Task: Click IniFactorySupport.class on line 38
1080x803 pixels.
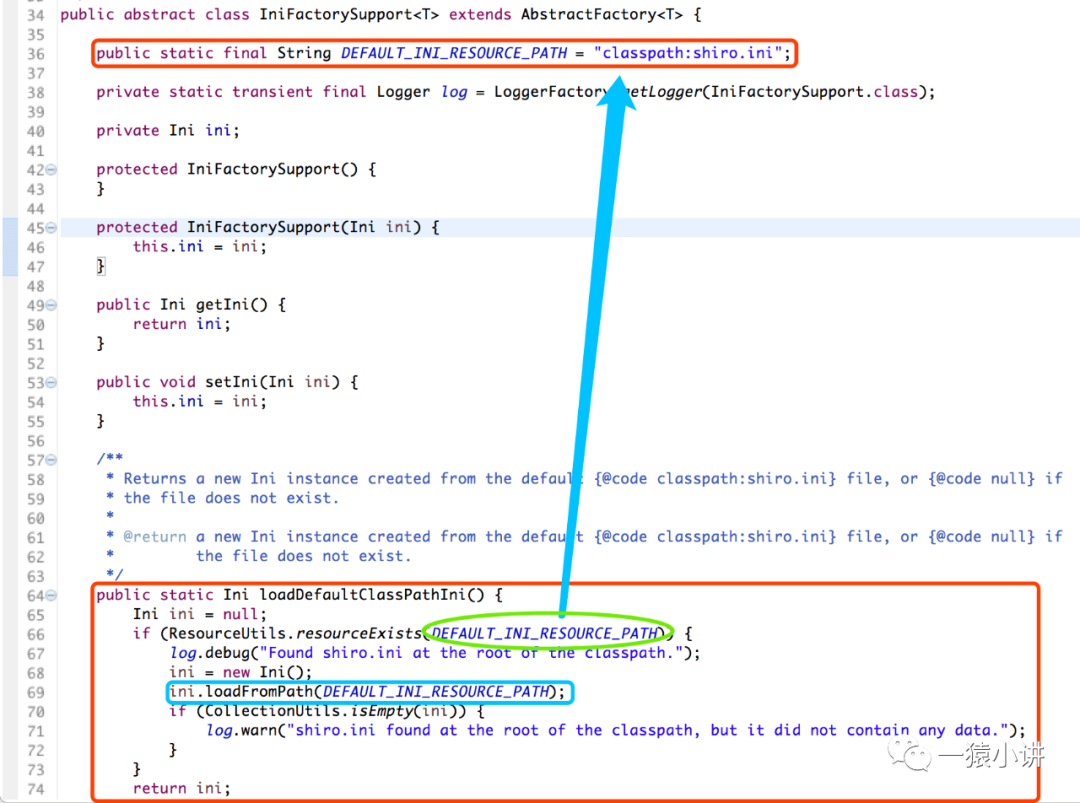Action: pyautogui.click(x=814, y=92)
